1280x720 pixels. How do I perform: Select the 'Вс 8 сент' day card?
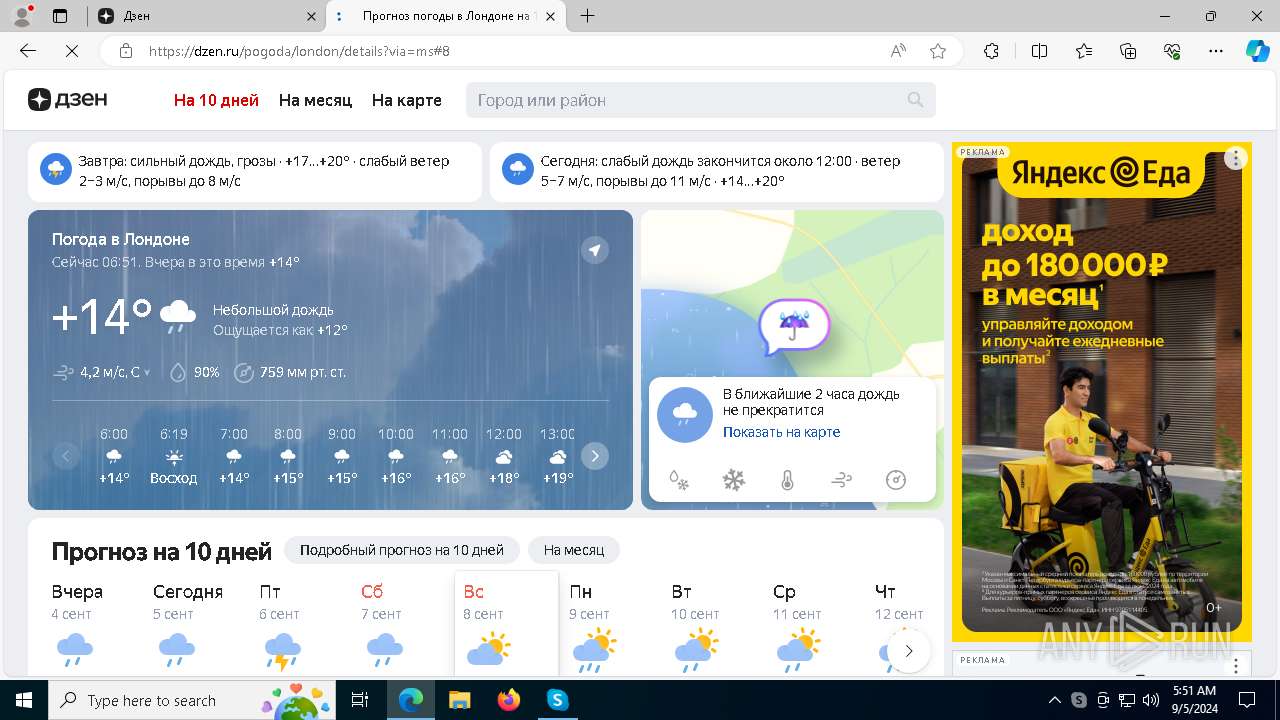(x=506, y=623)
